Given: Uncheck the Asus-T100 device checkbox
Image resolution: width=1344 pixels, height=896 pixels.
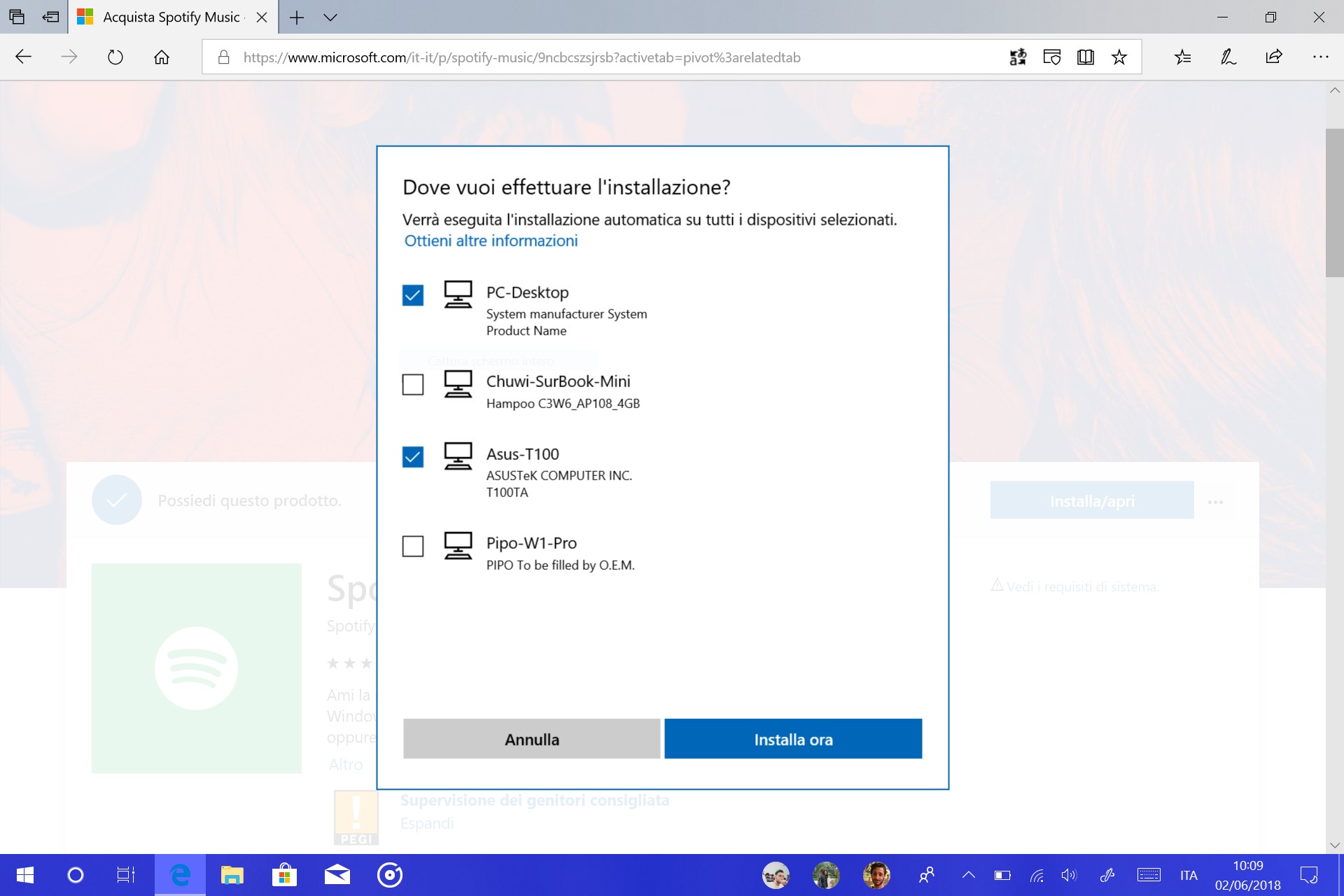Looking at the screenshot, I should coord(413,457).
